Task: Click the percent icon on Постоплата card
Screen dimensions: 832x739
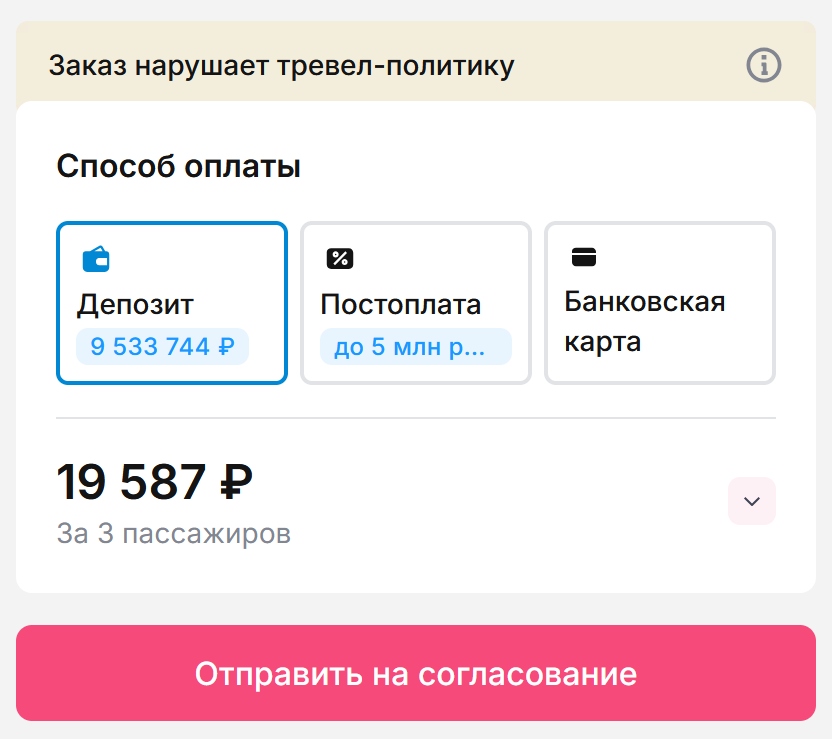Action: 340,259
